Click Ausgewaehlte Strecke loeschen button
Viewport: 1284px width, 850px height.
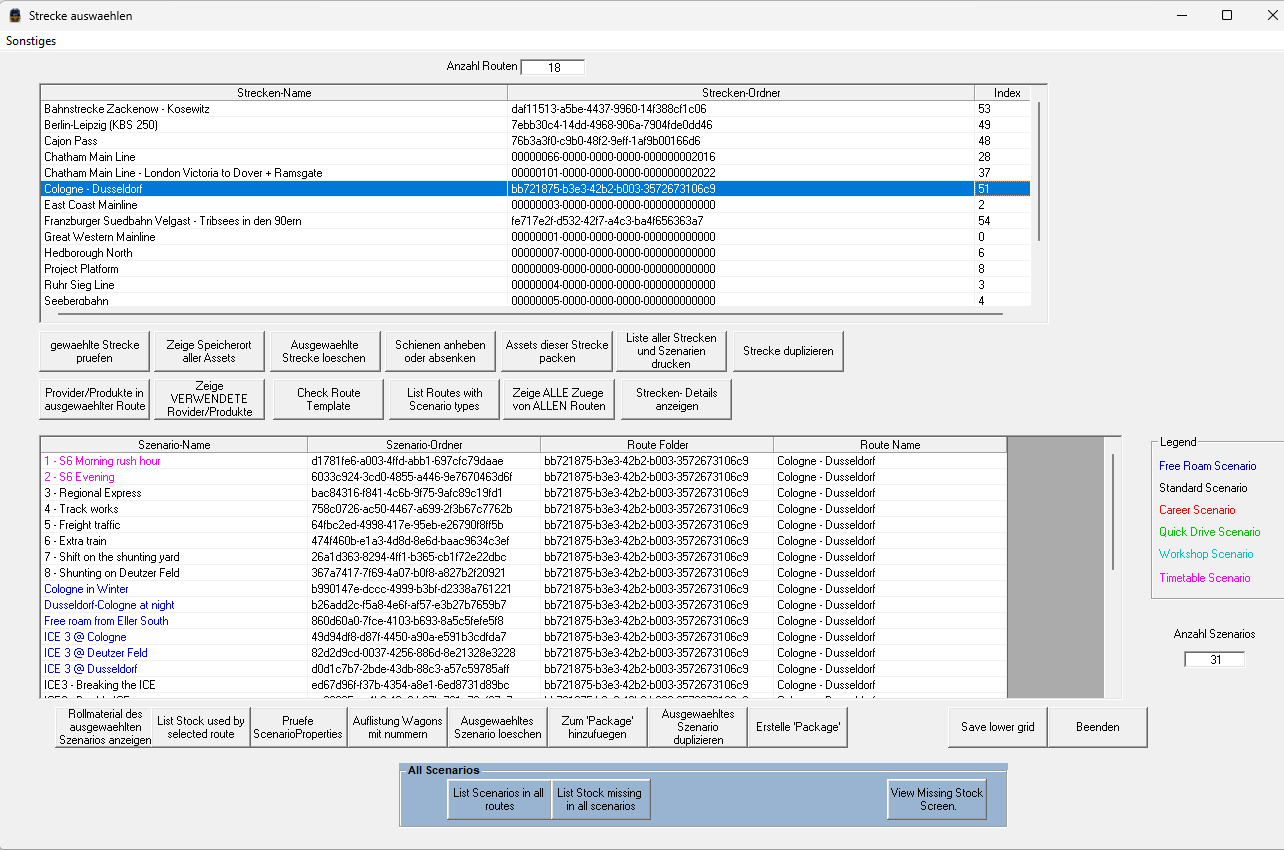pos(324,351)
